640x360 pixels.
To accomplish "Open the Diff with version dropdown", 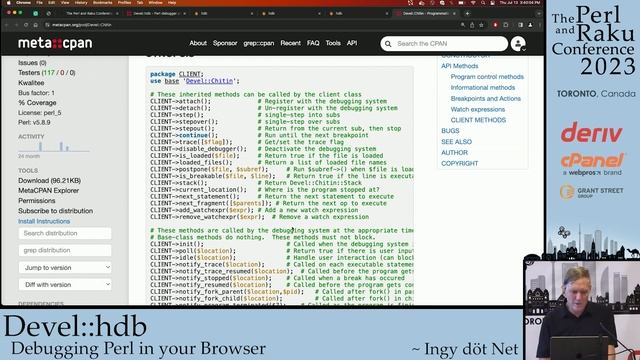I will tap(65, 284).
